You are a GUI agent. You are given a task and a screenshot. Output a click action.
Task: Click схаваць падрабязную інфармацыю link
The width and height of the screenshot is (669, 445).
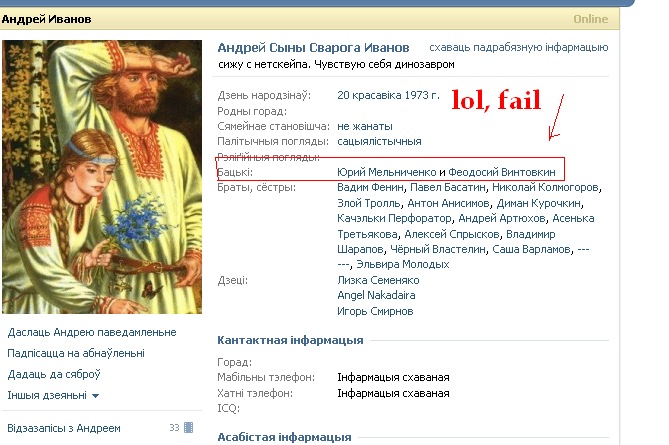[518, 47]
